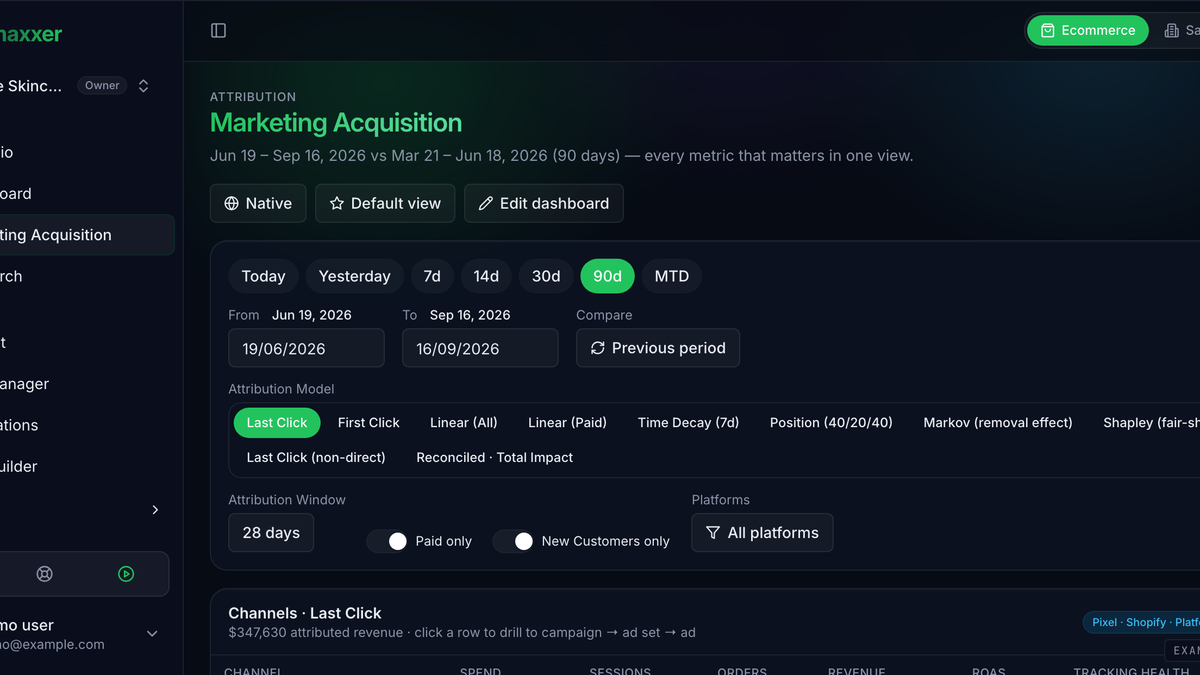1200x675 pixels.
Task: Choose the First Click attribution model
Action: click(x=369, y=422)
